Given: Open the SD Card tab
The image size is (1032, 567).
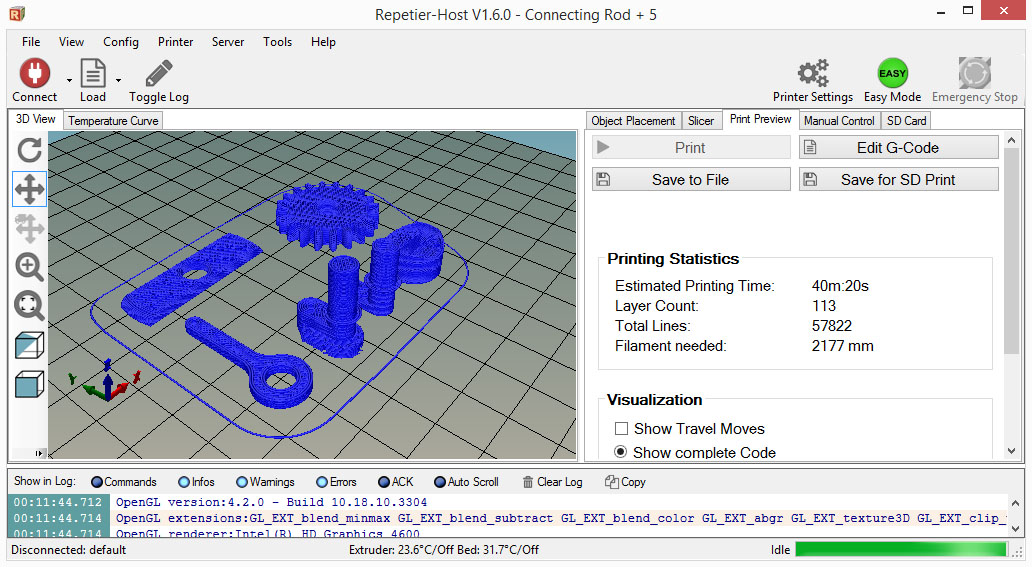Looking at the screenshot, I should 906,121.
